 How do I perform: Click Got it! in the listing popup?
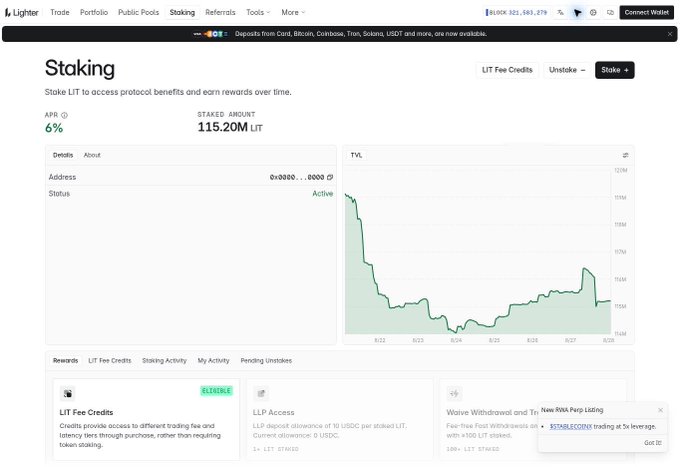[653, 443]
